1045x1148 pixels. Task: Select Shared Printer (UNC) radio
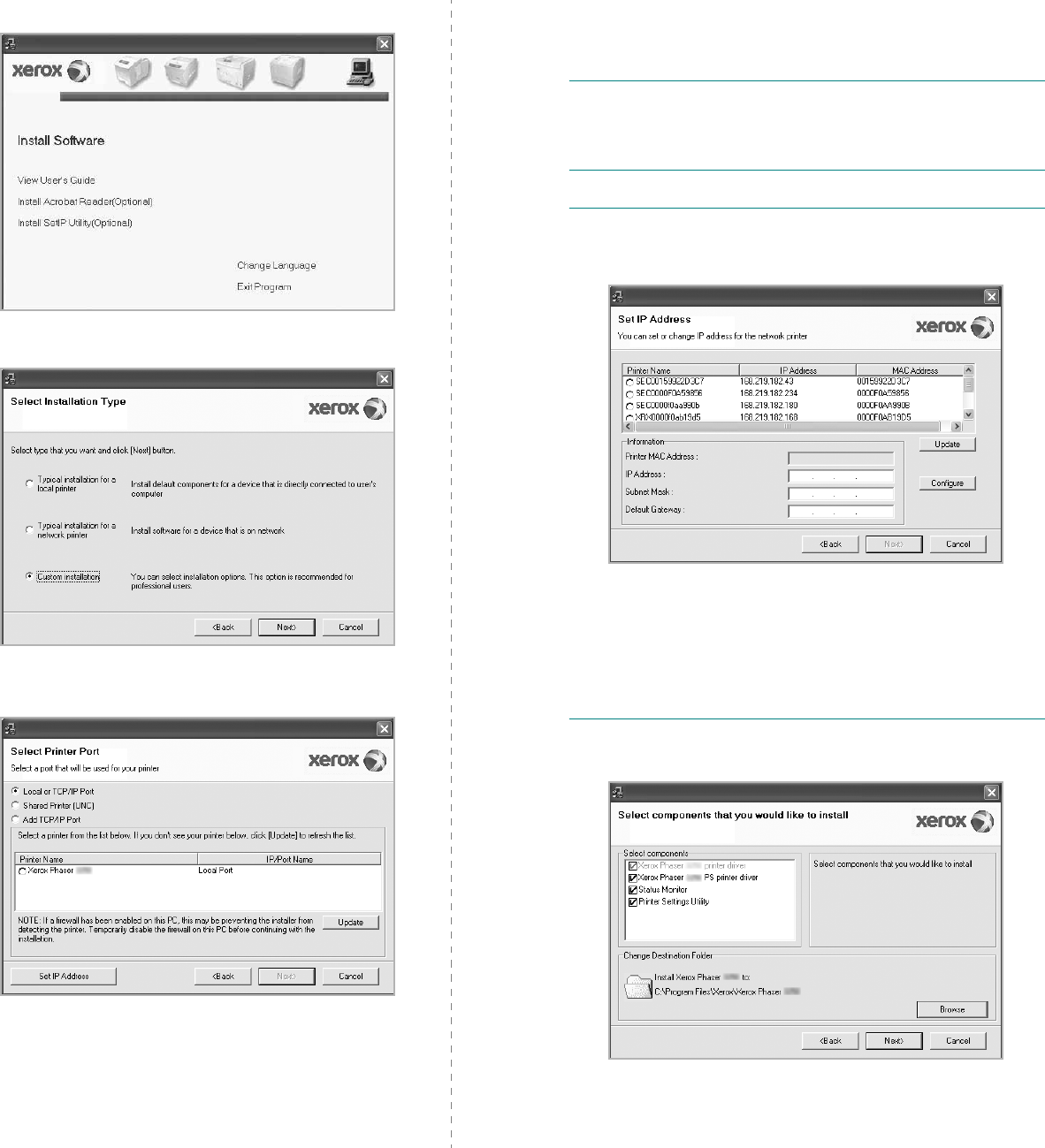click(16, 805)
